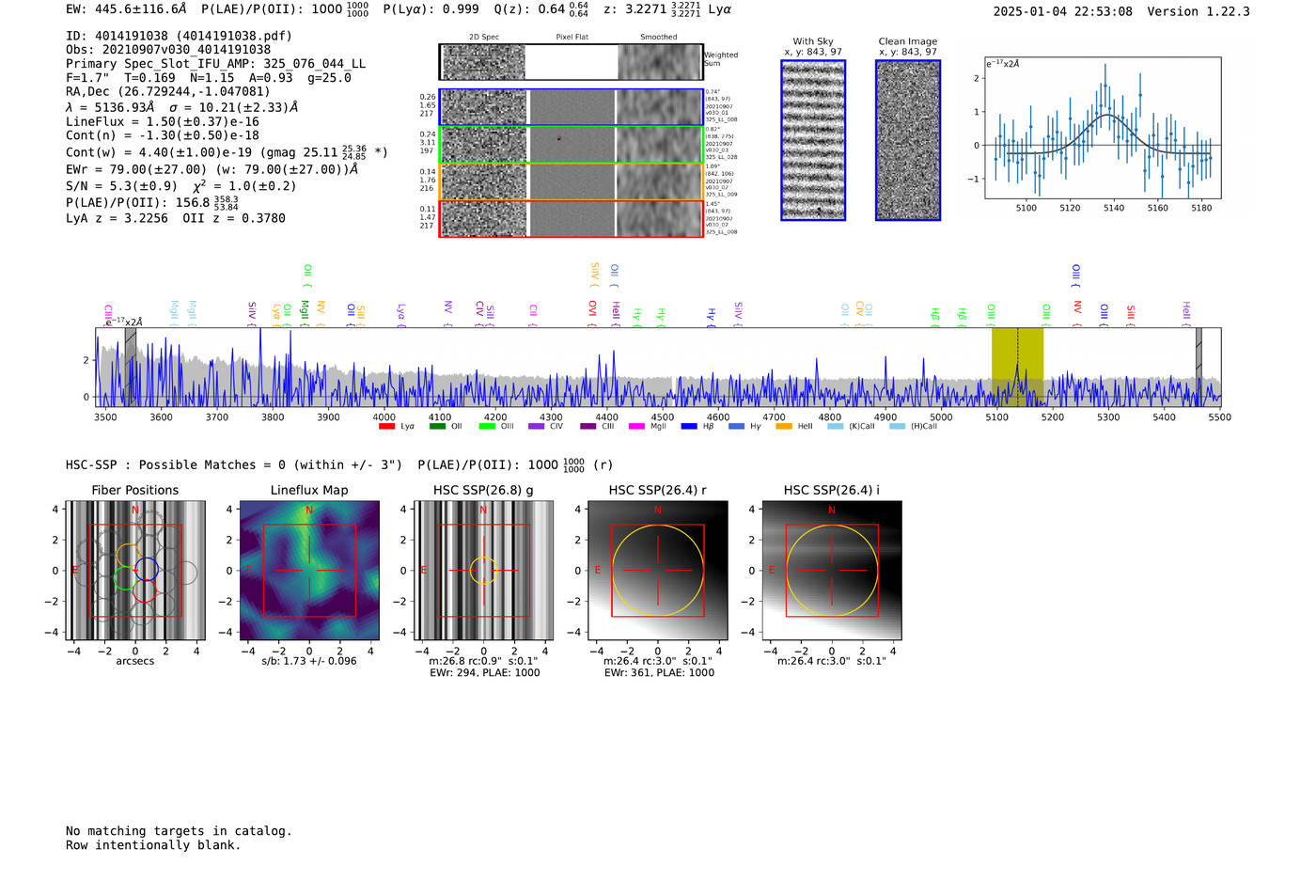
Task: Click the timestamp '2025-01-04 22:53:08'
Action: [x=1062, y=12]
